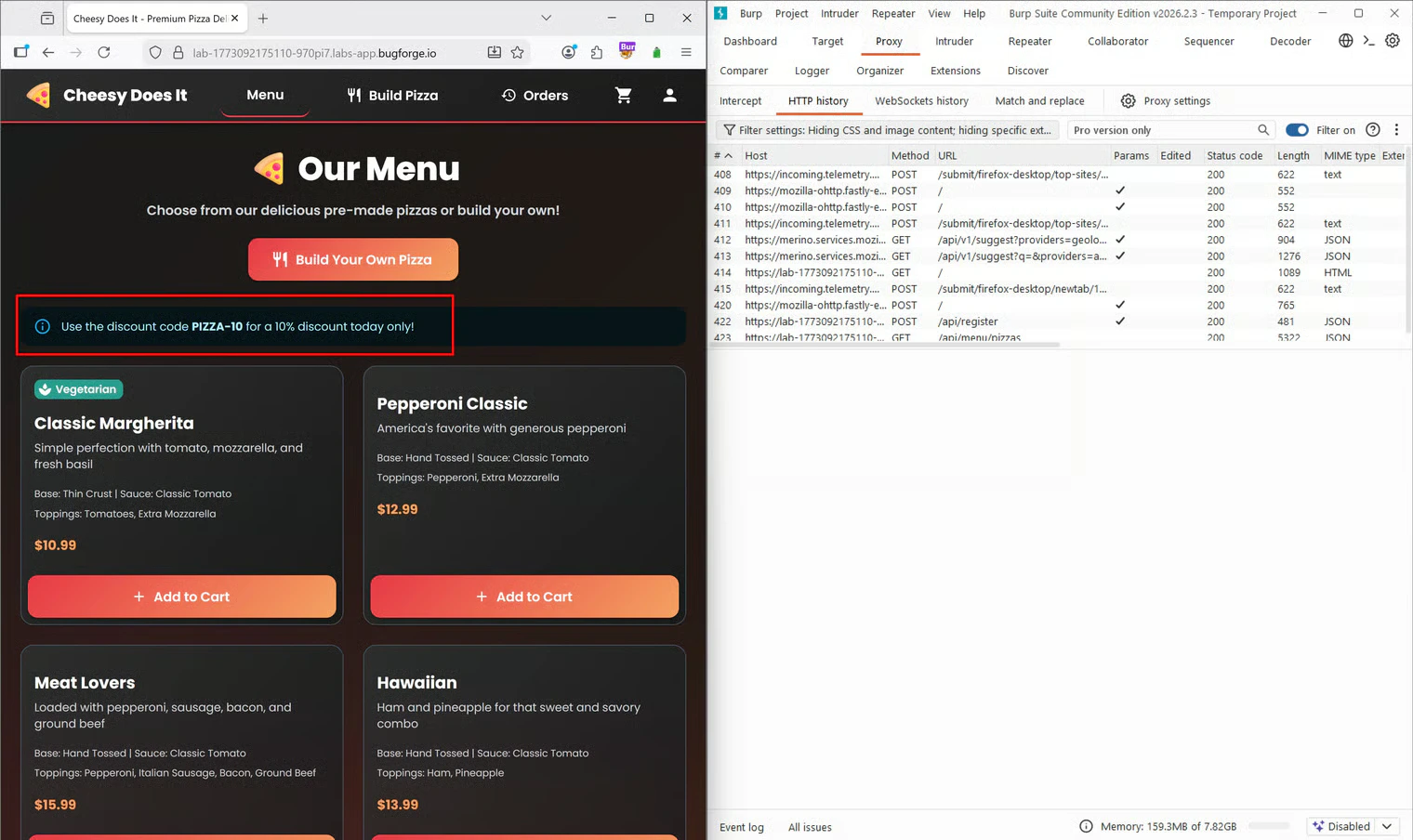Open the Build Pizza nav link
1413x840 pixels.
point(392,95)
